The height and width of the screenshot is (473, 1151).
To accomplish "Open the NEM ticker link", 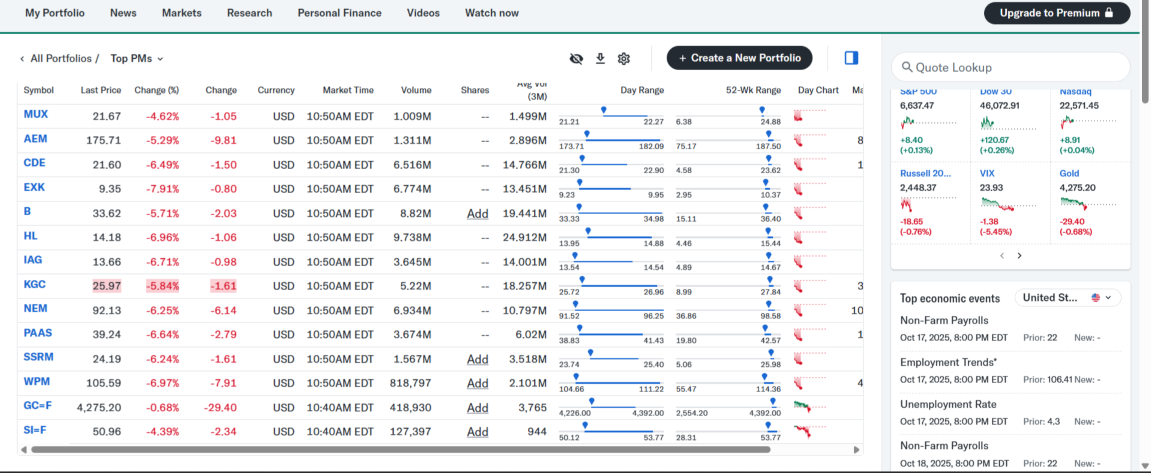I will click(x=35, y=309).
